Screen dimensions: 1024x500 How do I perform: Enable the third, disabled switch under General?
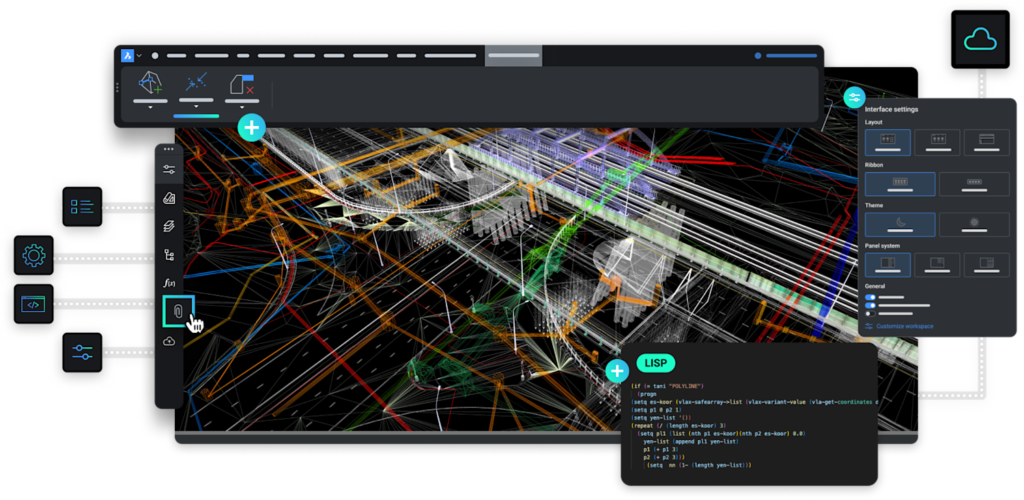(870, 315)
